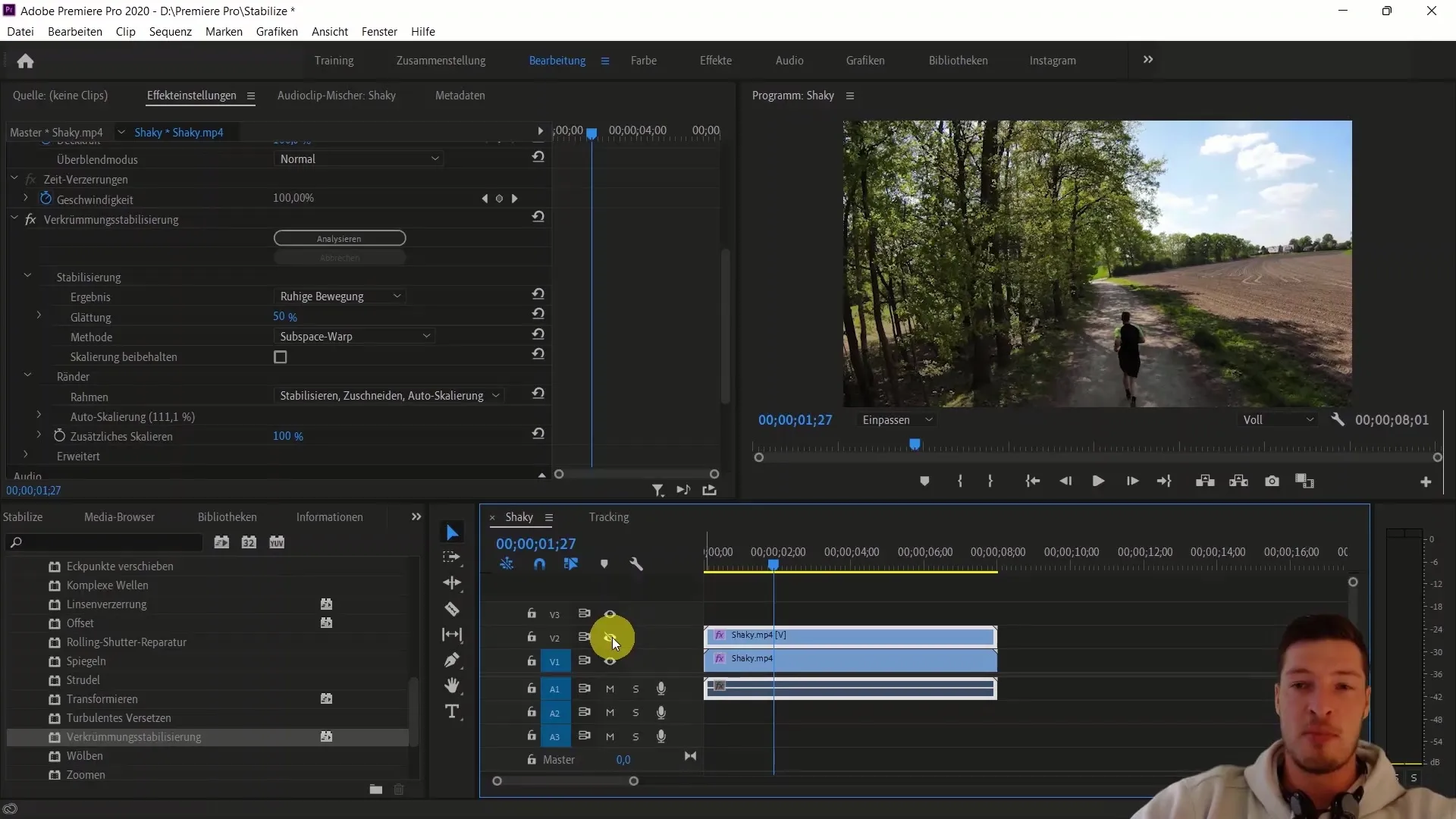Screen dimensions: 1456x819
Task: Click the Glättung 50 % value
Action: click(x=285, y=317)
